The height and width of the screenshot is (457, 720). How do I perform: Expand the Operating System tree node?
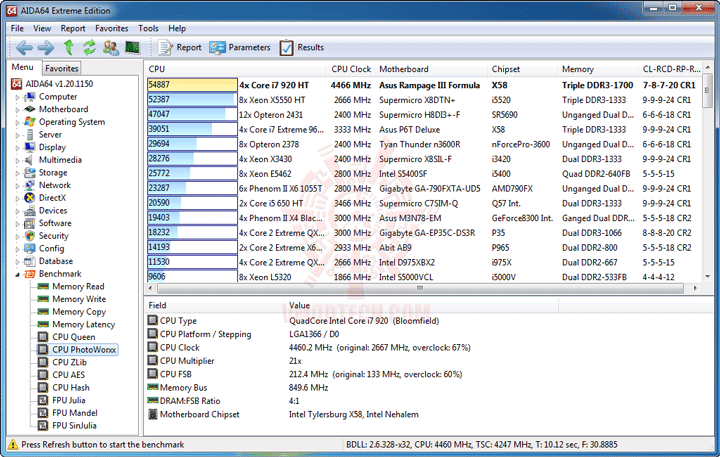(17, 123)
